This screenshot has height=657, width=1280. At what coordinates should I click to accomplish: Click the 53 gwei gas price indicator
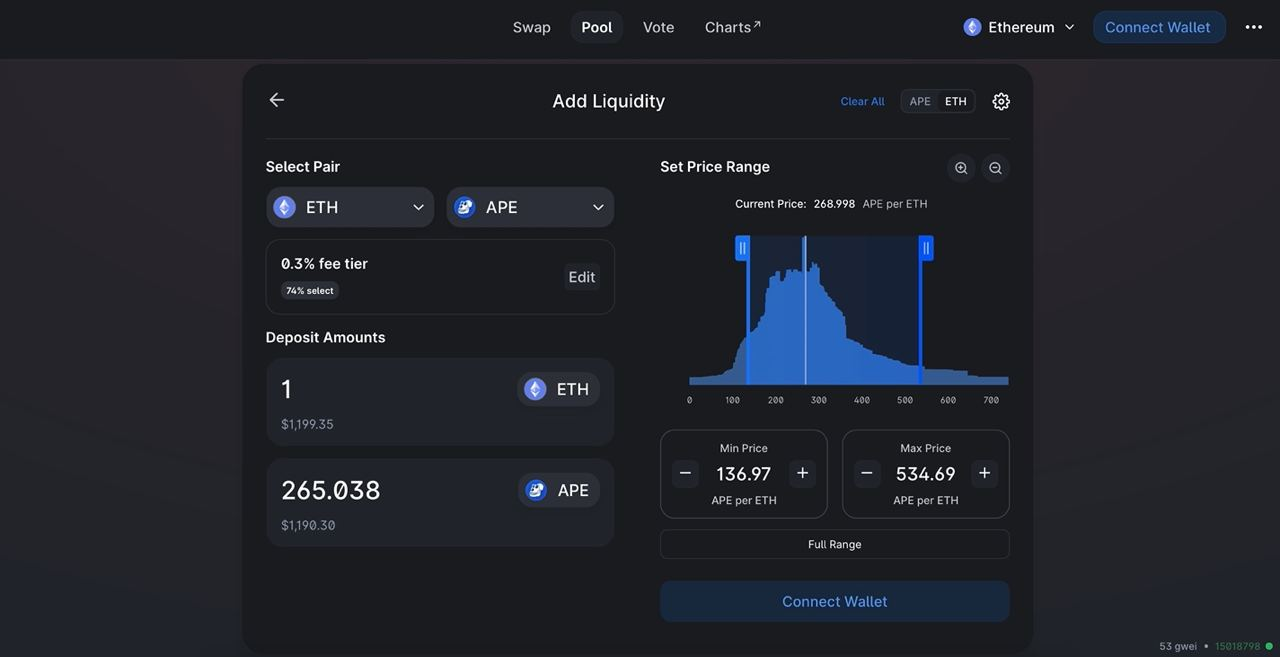[1178, 647]
